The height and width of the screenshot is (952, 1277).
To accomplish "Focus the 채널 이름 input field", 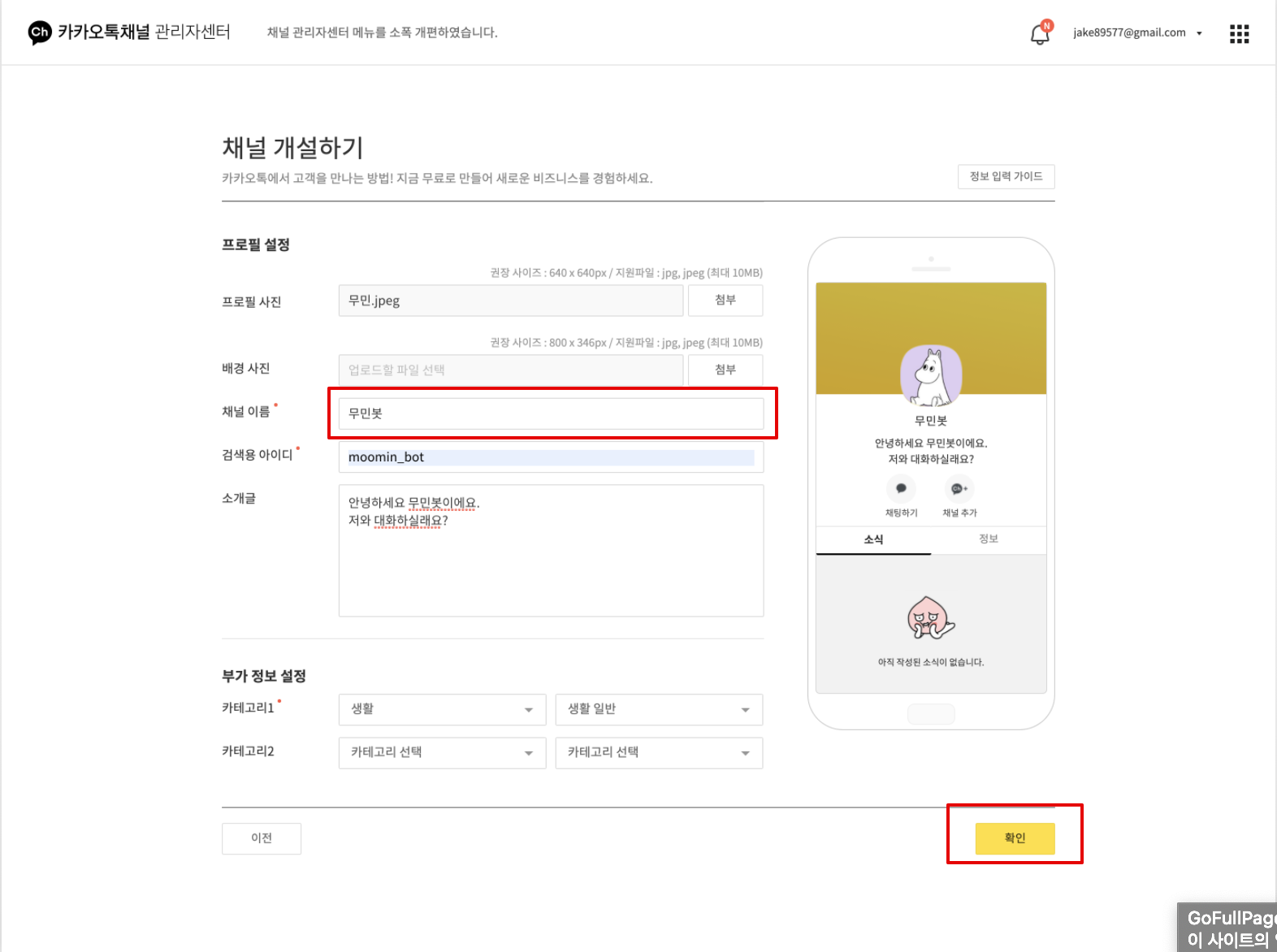I will 551,413.
